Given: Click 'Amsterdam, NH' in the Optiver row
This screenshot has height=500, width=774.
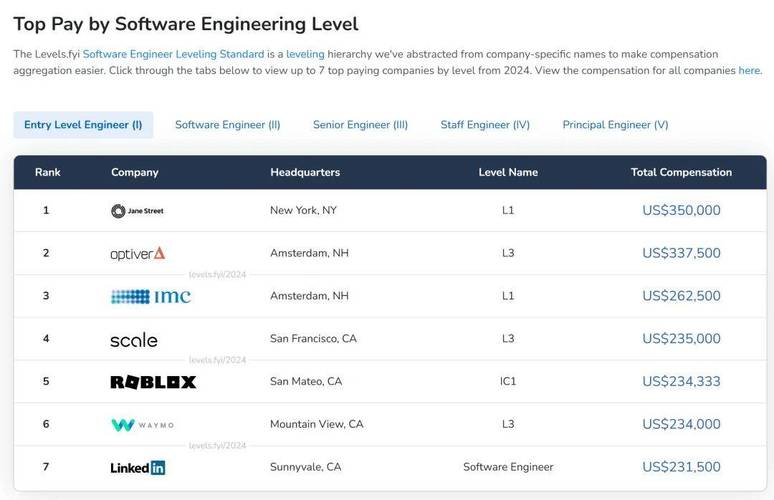Looking at the screenshot, I should tap(309, 253).
